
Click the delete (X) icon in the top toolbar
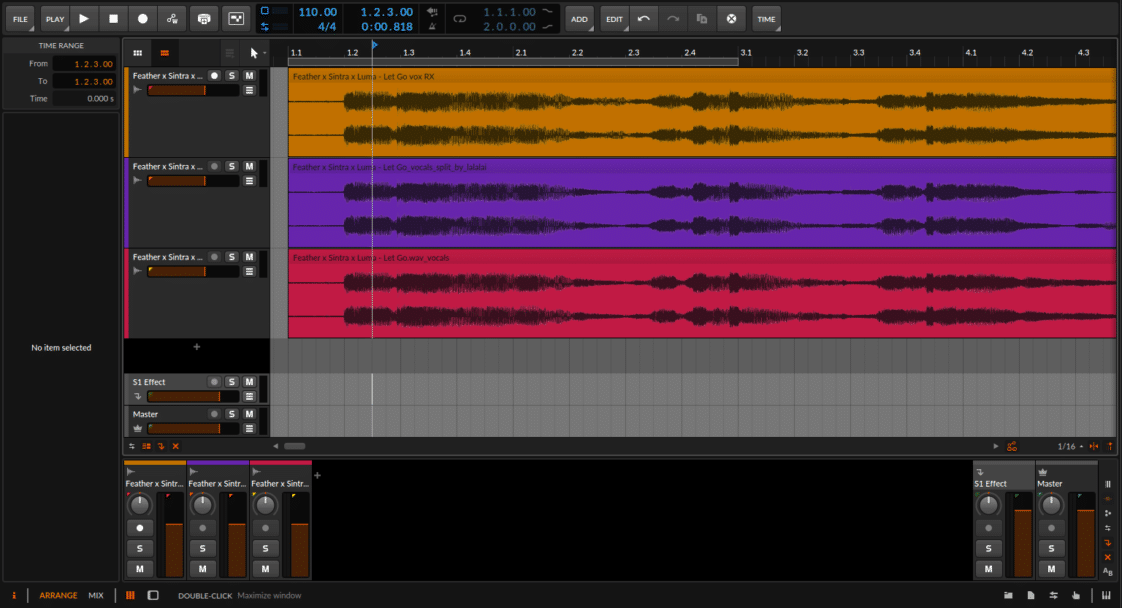[731, 18]
